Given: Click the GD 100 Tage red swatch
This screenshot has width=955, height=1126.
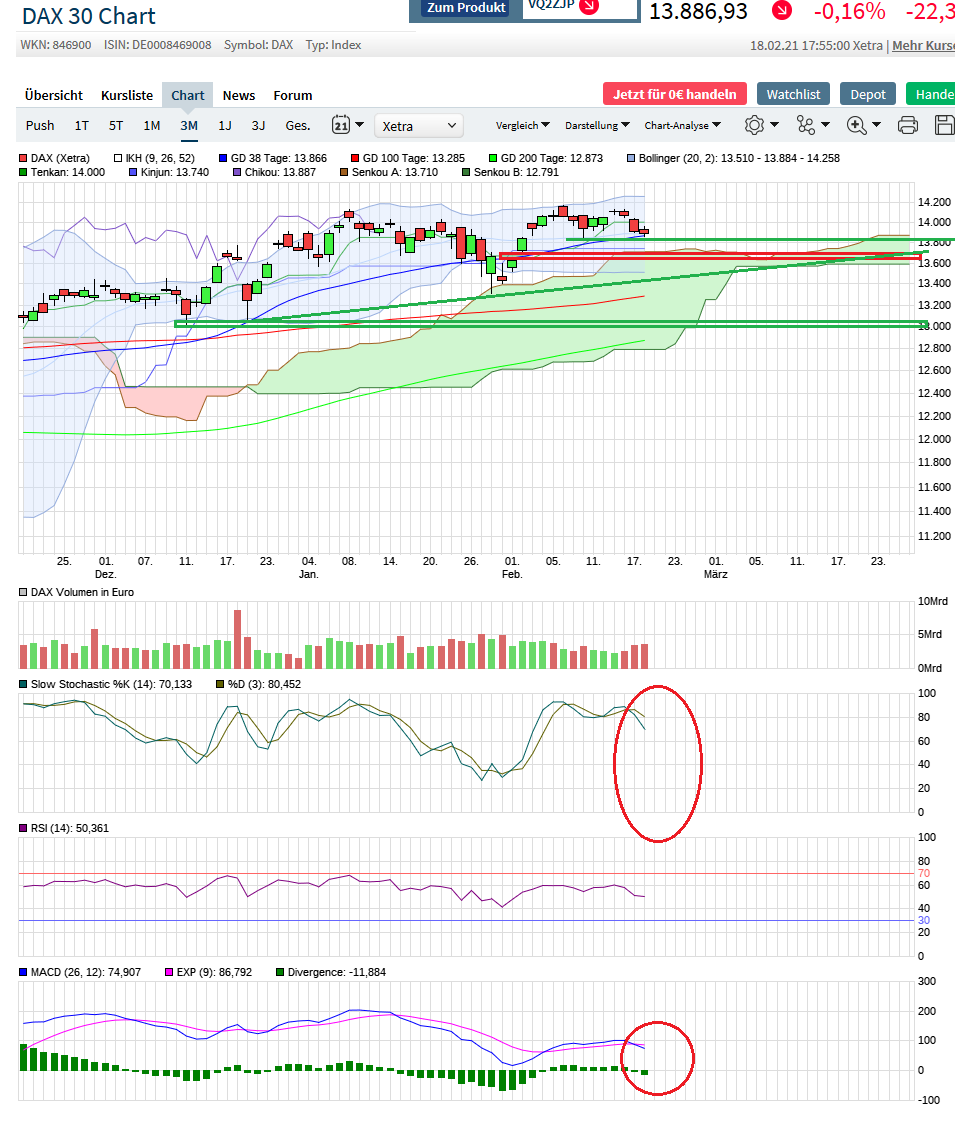Looking at the screenshot, I should coord(355,158).
